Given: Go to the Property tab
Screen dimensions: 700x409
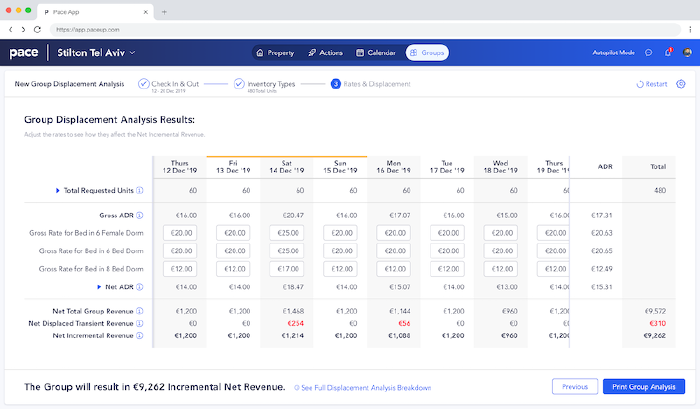Looking at the screenshot, I should pyautogui.click(x=273, y=52).
